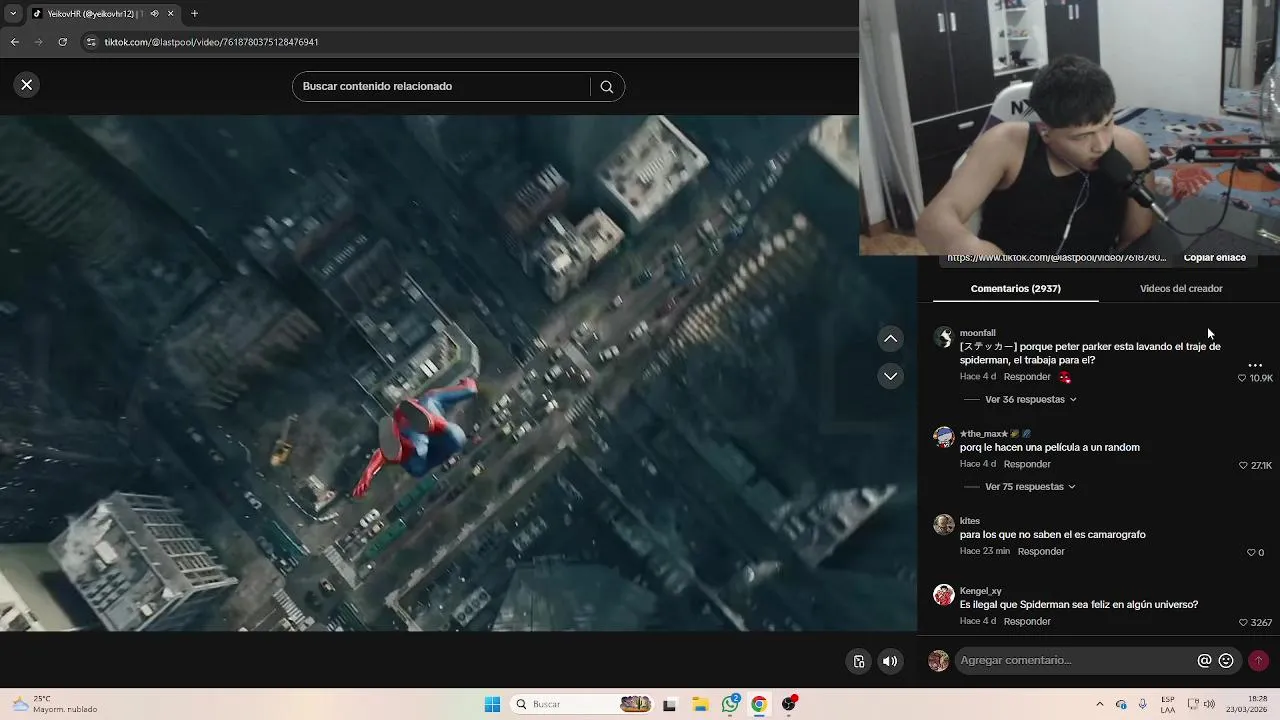
Task: Click Responder on kites' comment
Action: pos(1041,551)
